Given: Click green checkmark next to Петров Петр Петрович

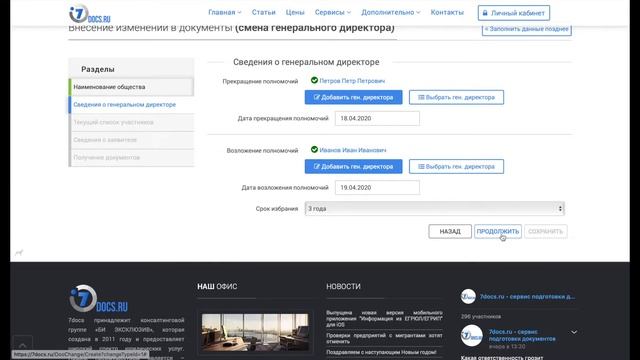Looking at the screenshot, I should point(314,80).
